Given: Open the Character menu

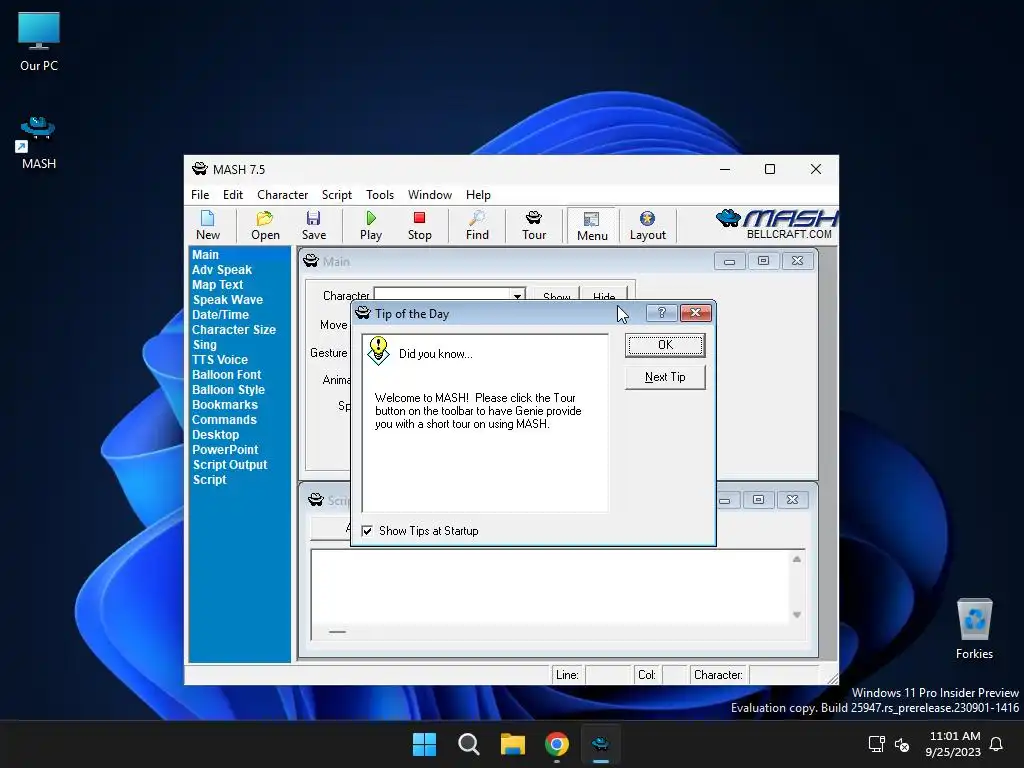Looking at the screenshot, I should click(x=282, y=195).
